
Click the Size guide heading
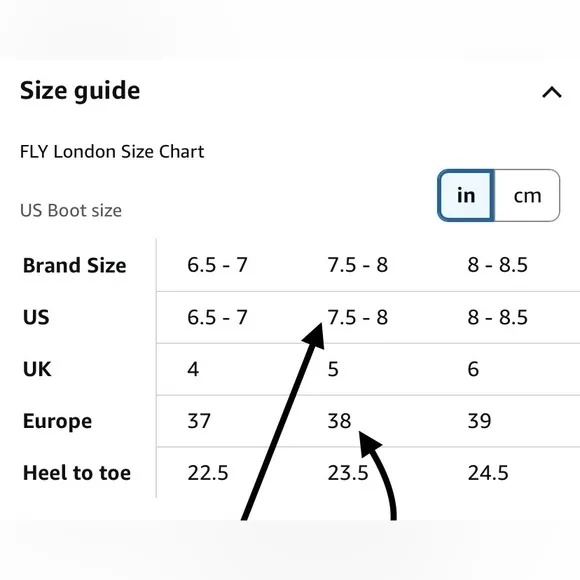coord(80,91)
